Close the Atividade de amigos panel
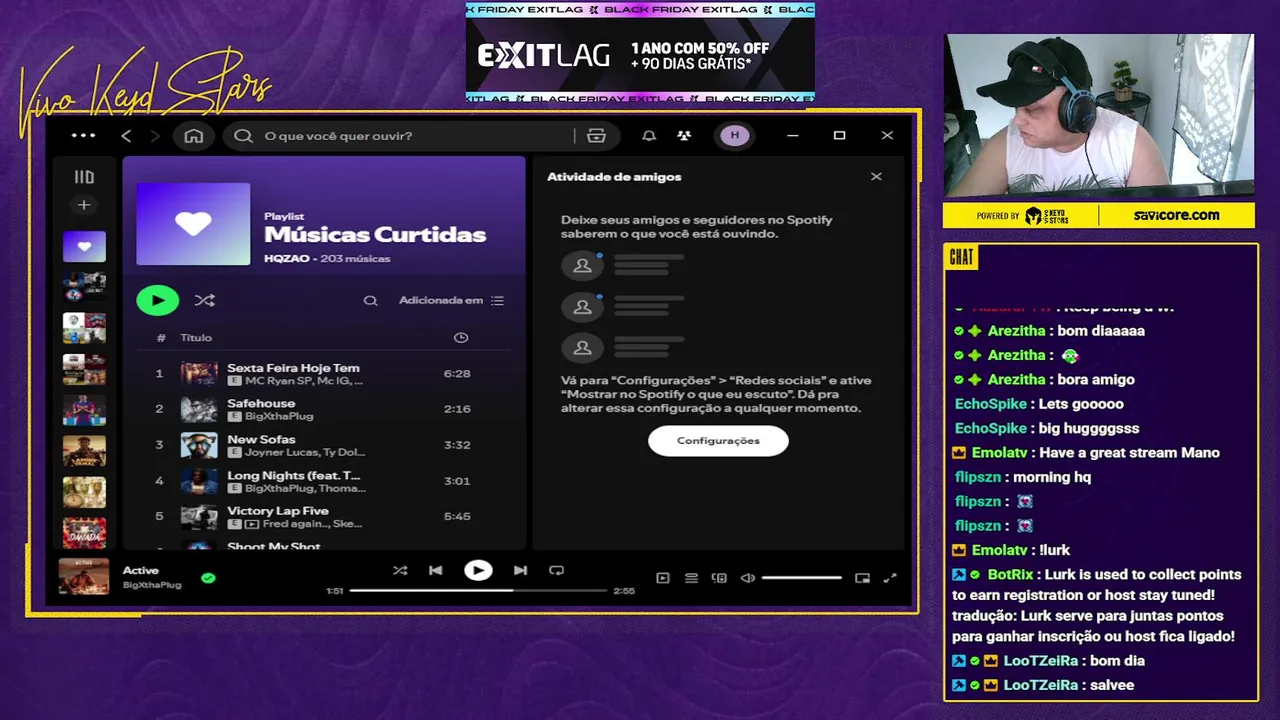The width and height of the screenshot is (1280, 720). click(876, 177)
